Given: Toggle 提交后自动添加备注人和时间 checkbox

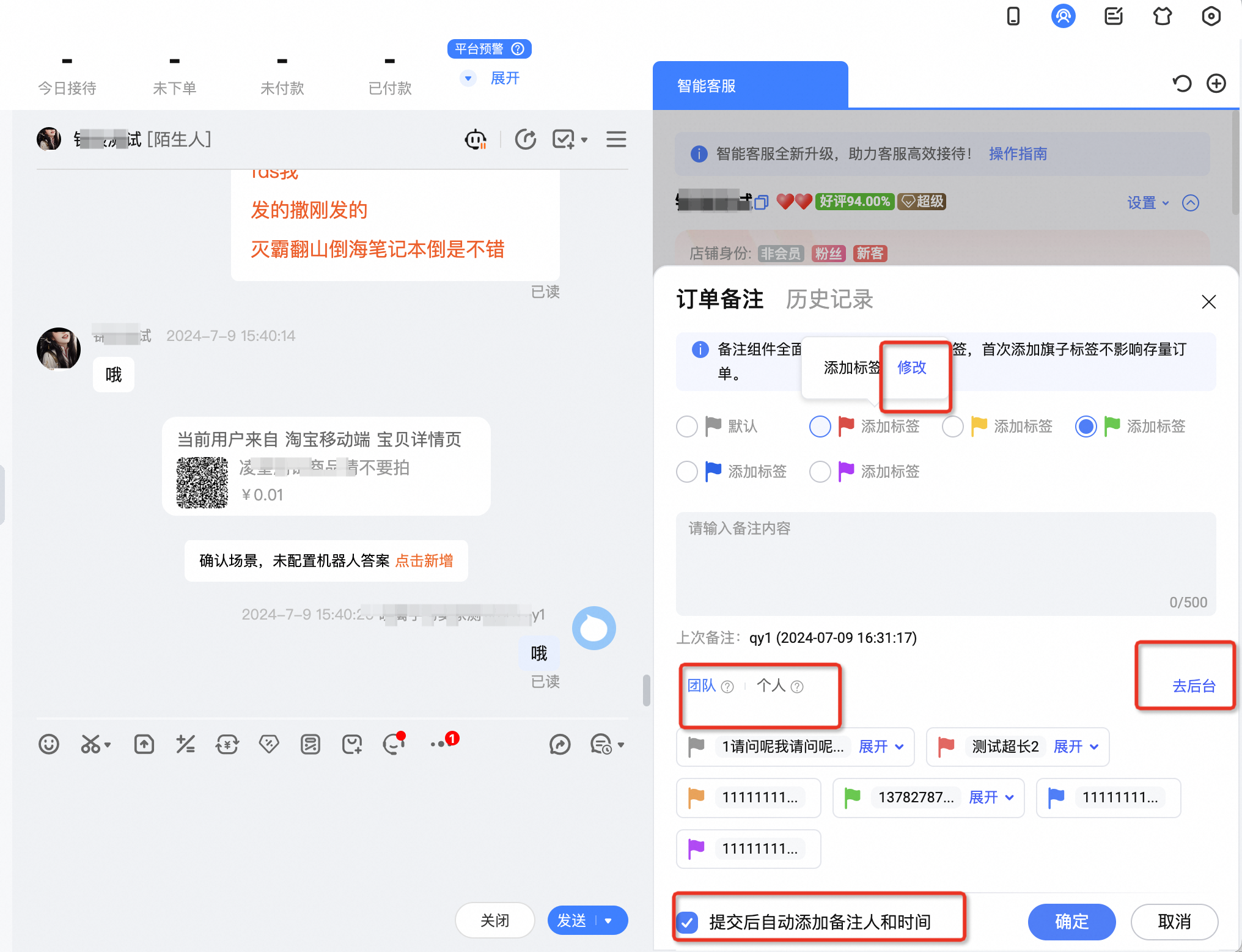Looking at the screenshot, I should point(688,922).
